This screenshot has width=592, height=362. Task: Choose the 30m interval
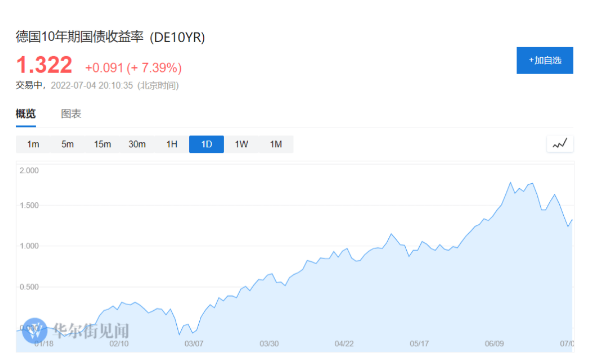pos(137,144)
